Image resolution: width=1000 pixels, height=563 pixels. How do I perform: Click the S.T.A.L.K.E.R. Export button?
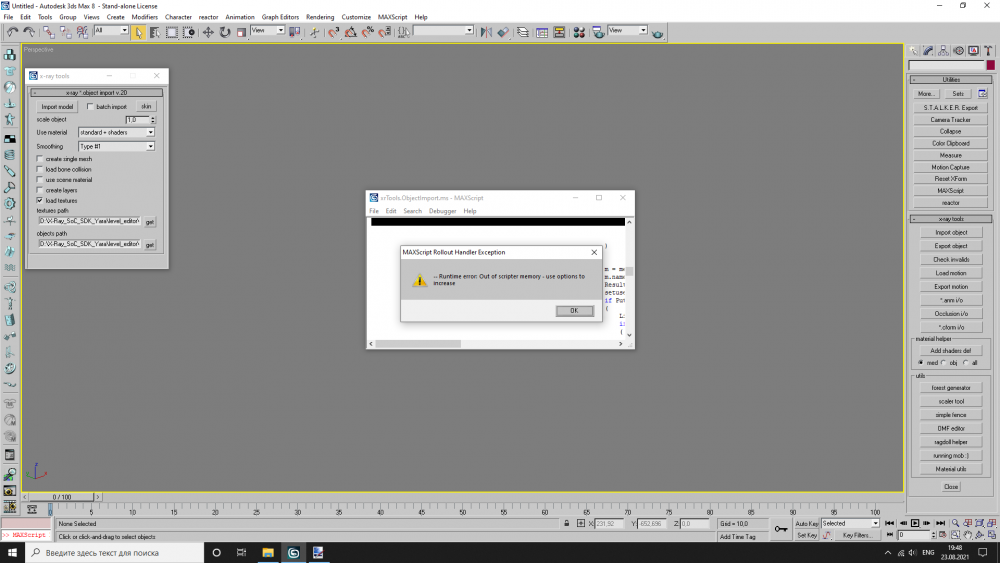click(x=950, y=108)
